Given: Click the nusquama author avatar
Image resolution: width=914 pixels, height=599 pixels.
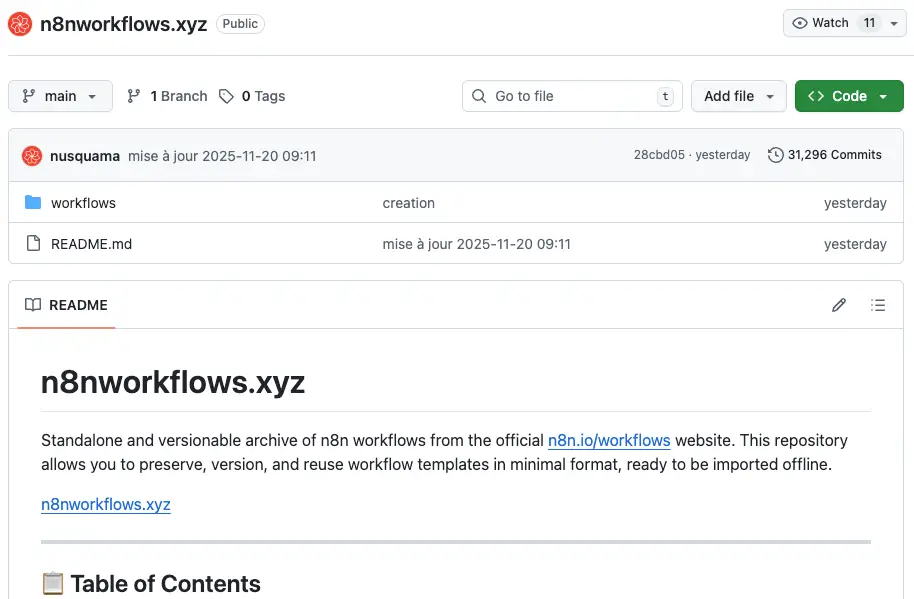Looking at the screenshot, I should 32,155.
